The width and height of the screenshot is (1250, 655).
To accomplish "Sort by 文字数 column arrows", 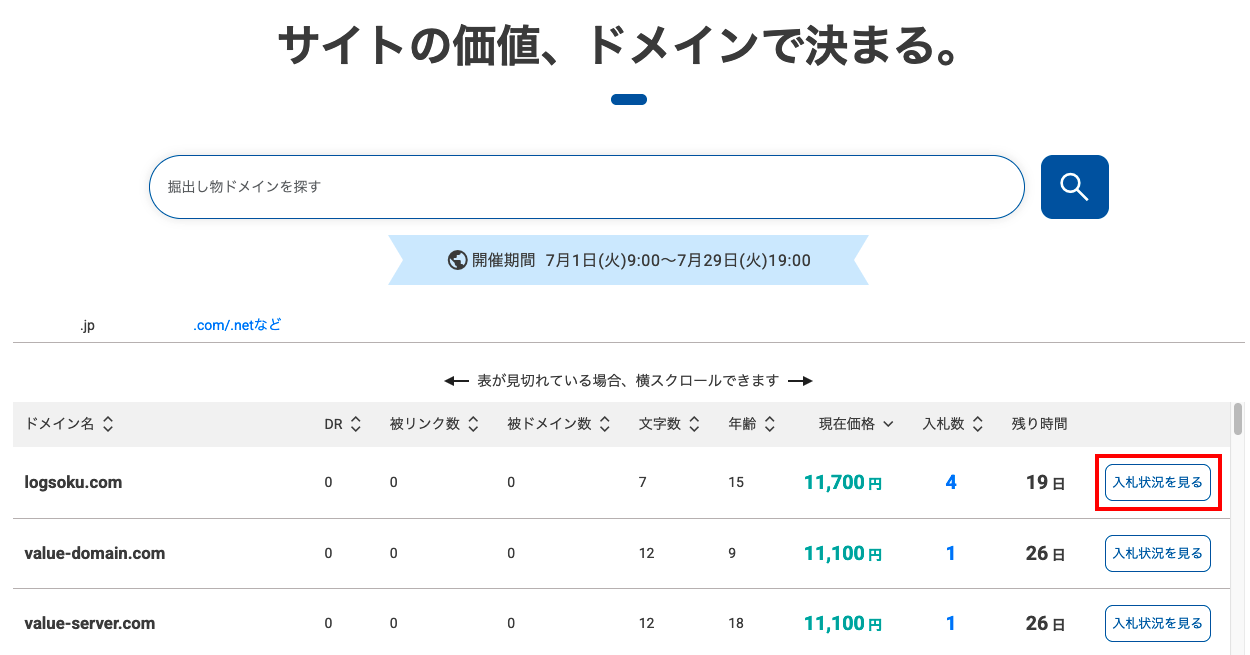I will (694, 424).
